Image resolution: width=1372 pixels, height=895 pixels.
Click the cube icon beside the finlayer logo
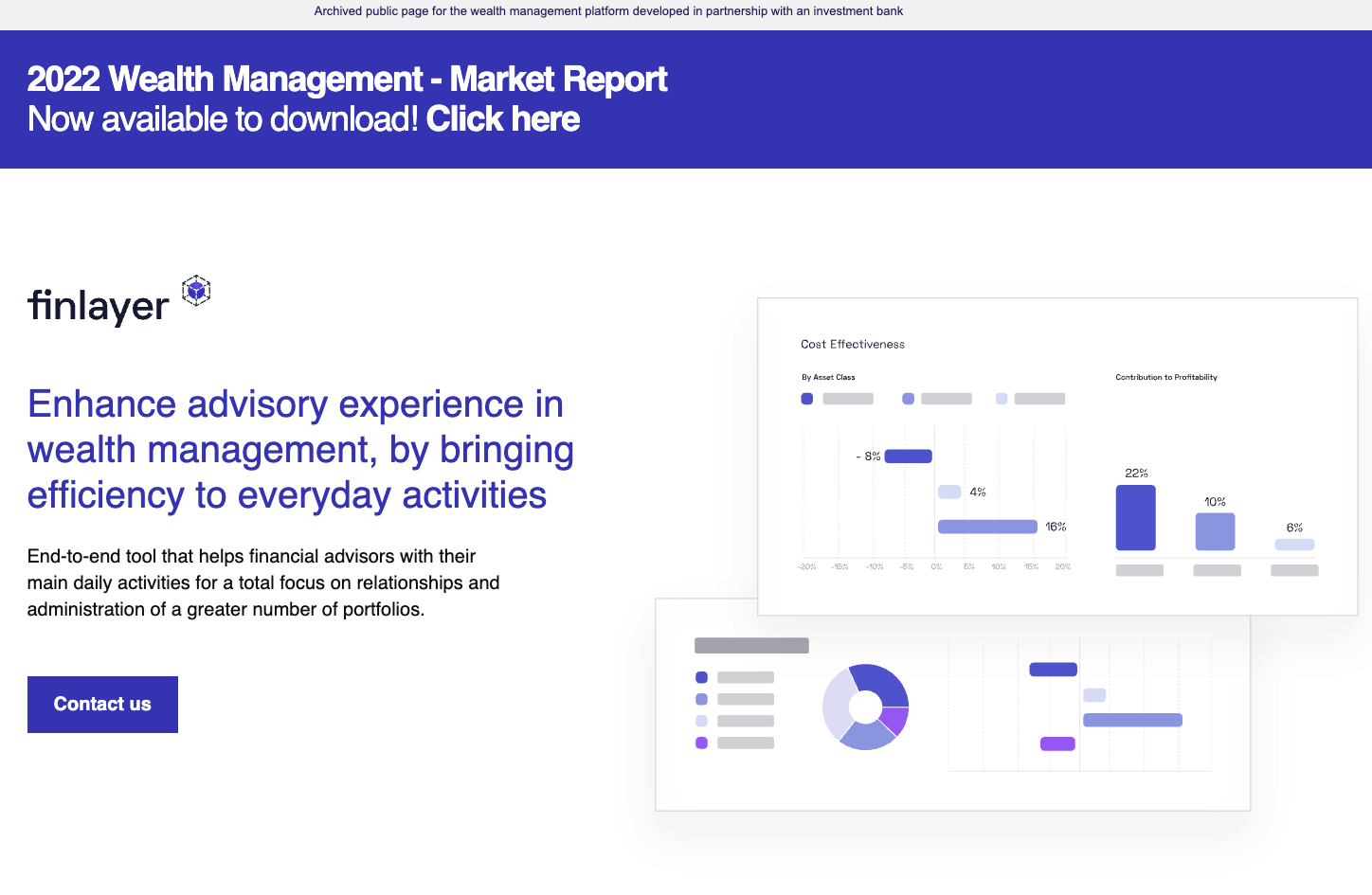pyautogui.click(x=196, y=291)
